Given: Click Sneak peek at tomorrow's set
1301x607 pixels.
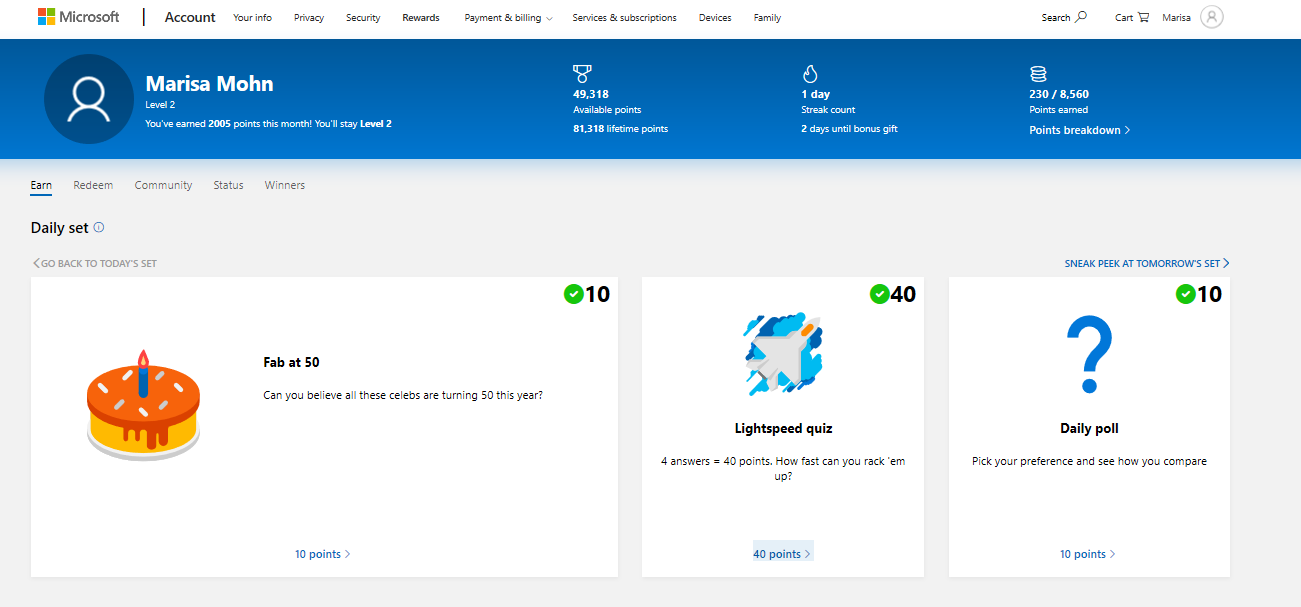Looking at the screenshot, I should 1146,264.
